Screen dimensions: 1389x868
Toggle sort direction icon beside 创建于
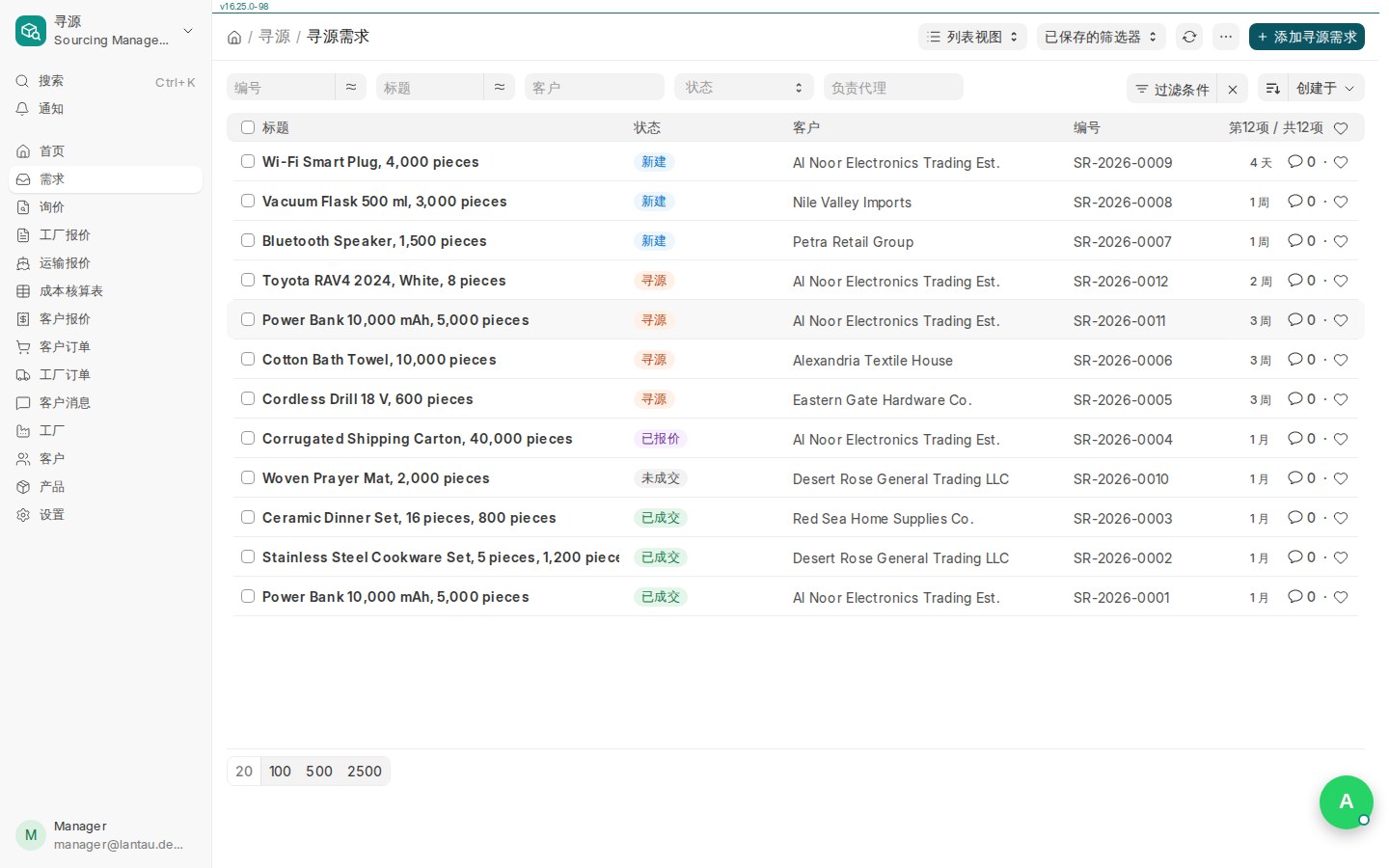tap(1273, 88)
